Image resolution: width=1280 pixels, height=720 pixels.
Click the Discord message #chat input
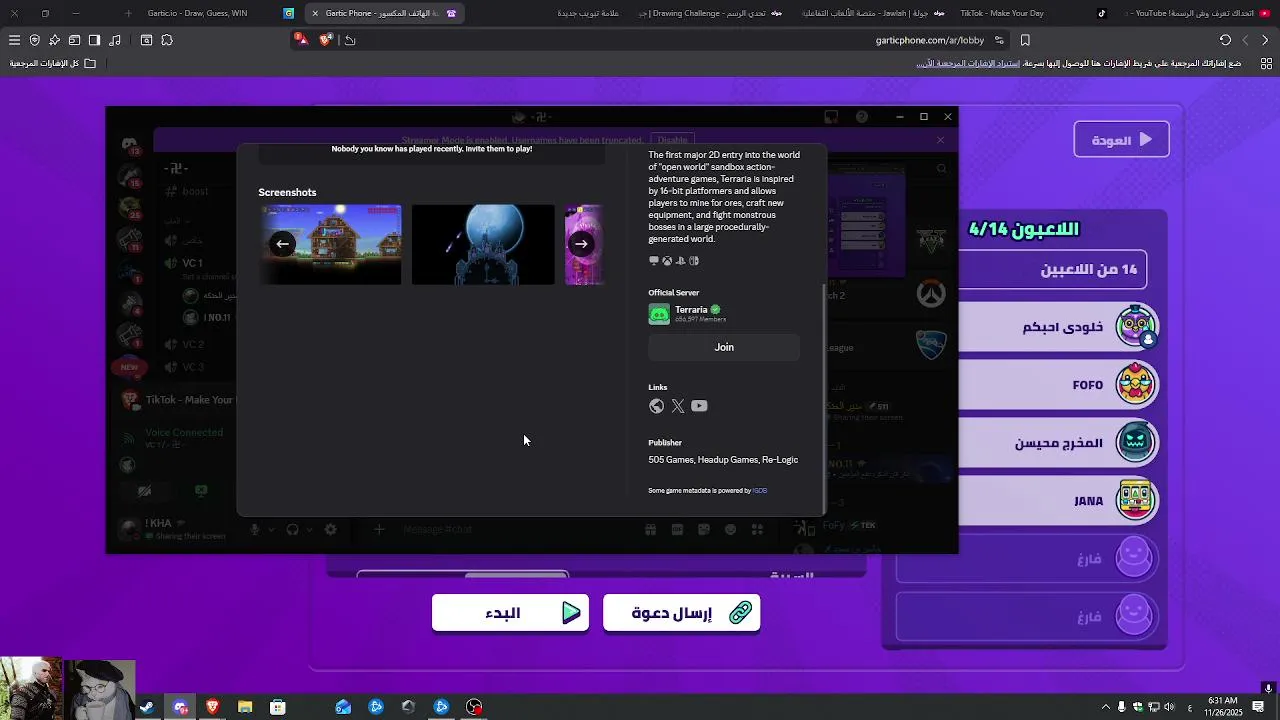(515, 530)
